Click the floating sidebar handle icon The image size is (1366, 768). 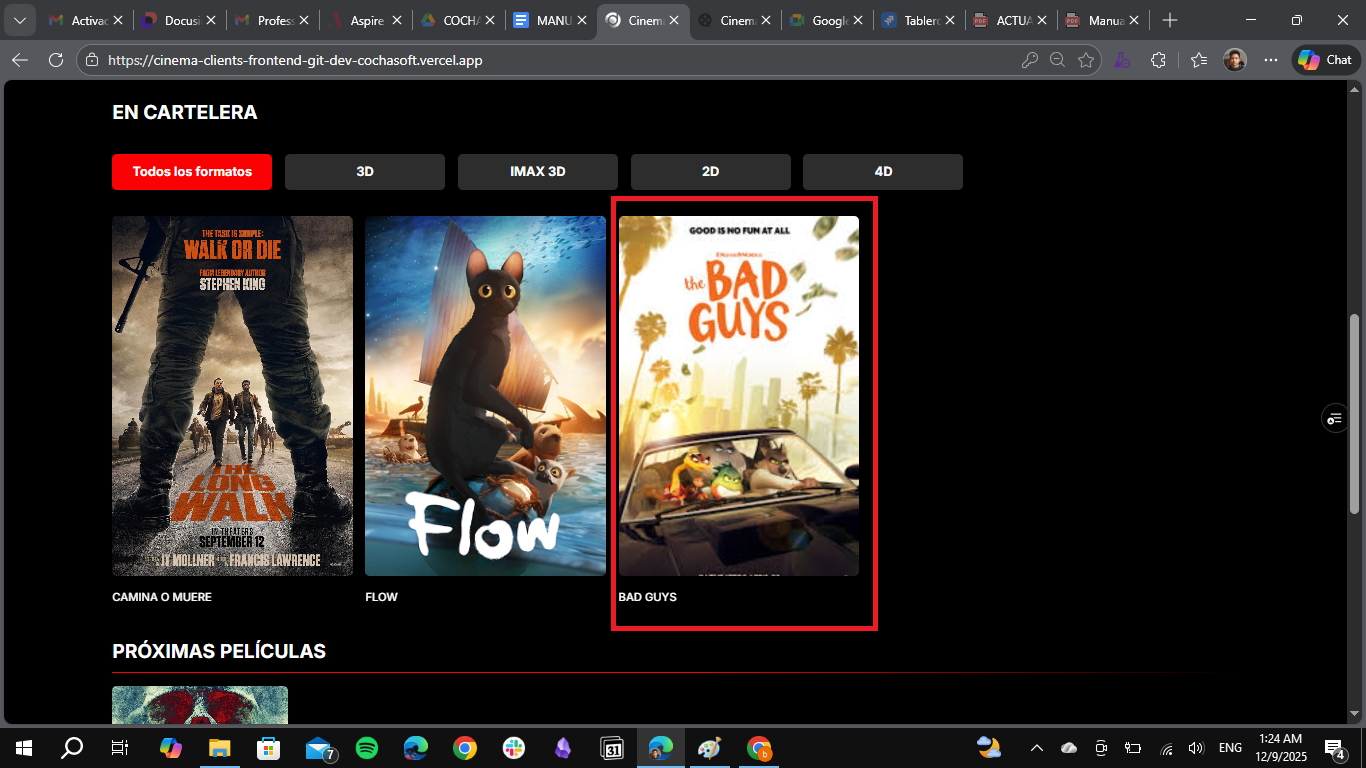1335,418
